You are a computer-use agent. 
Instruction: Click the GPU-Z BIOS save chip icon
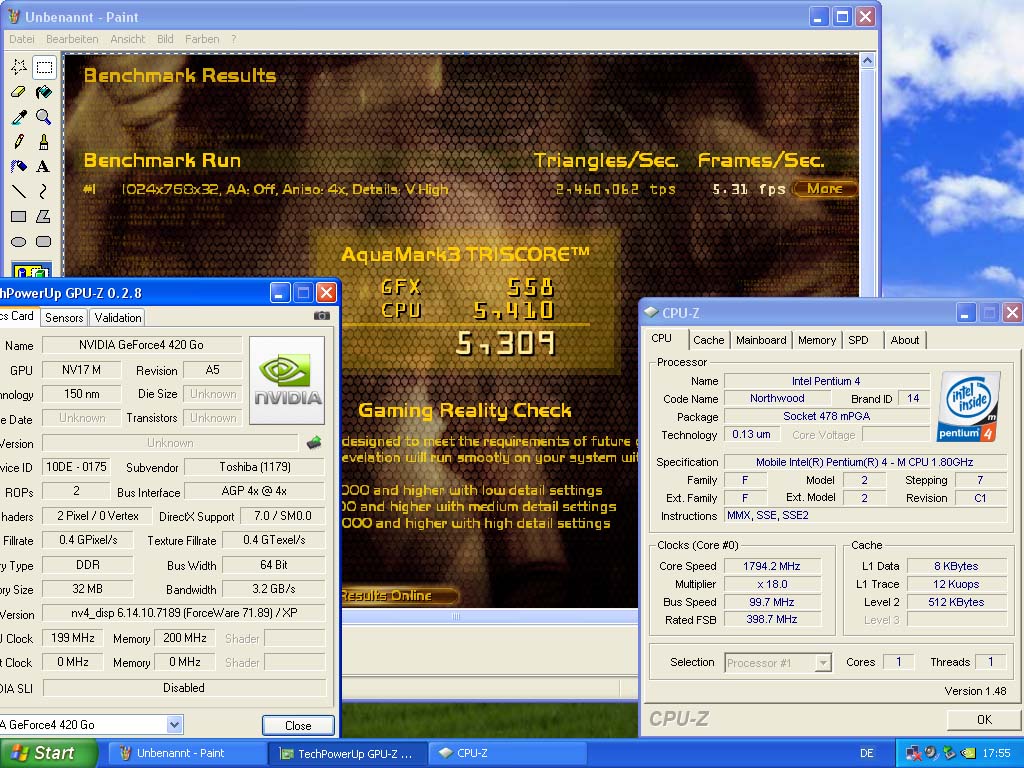[x=314, y=443]
